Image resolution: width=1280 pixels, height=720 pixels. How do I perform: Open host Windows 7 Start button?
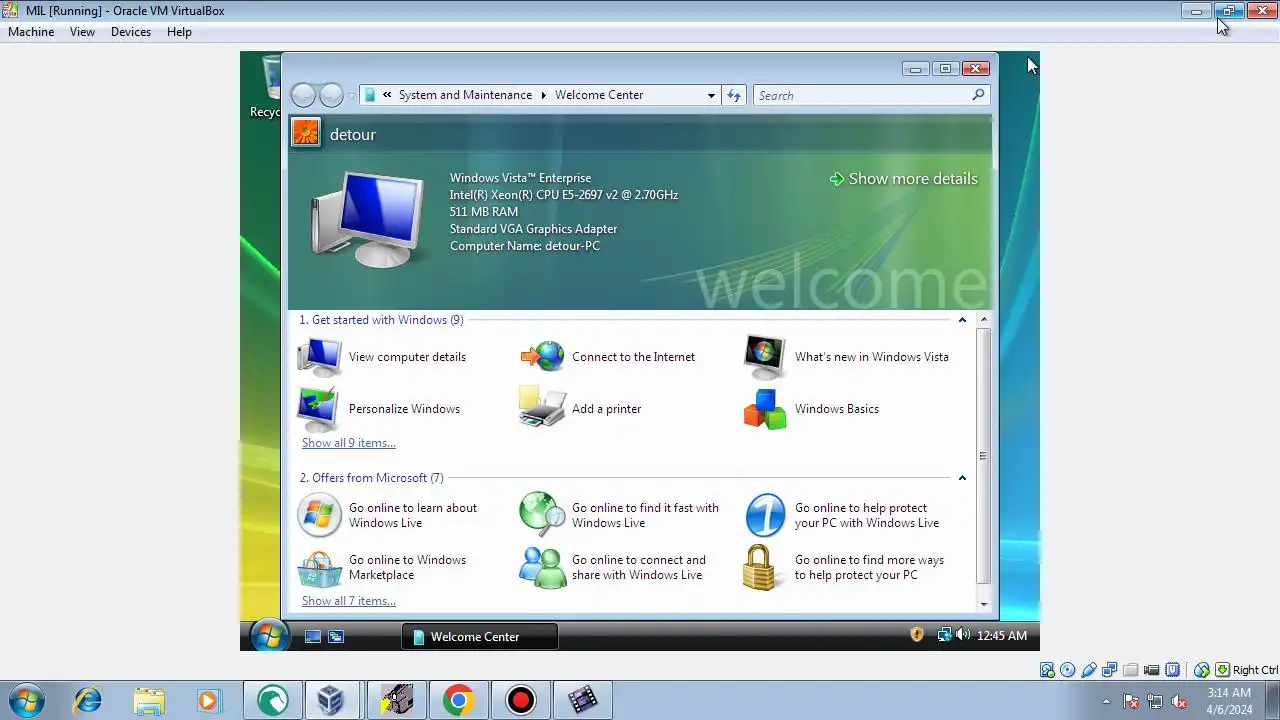coord(26,700)
